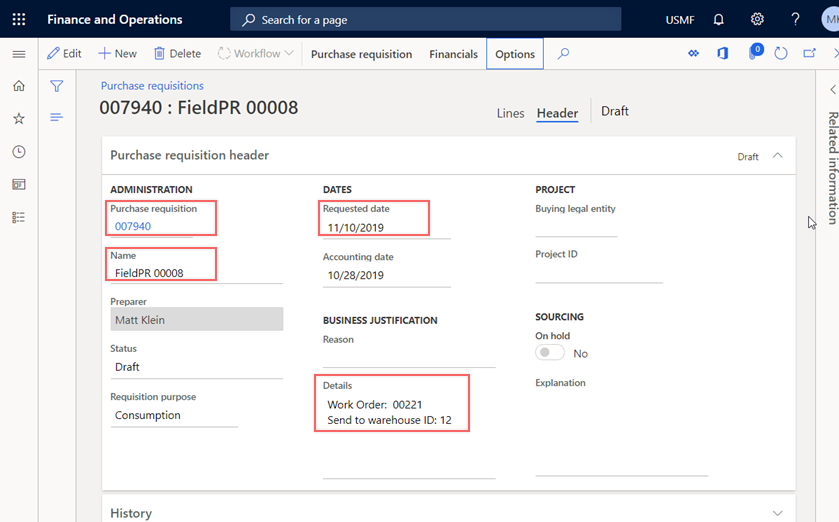
Task: Refresh the page using refresh icon
Action: pyautogui.click(x=781, y=54)
